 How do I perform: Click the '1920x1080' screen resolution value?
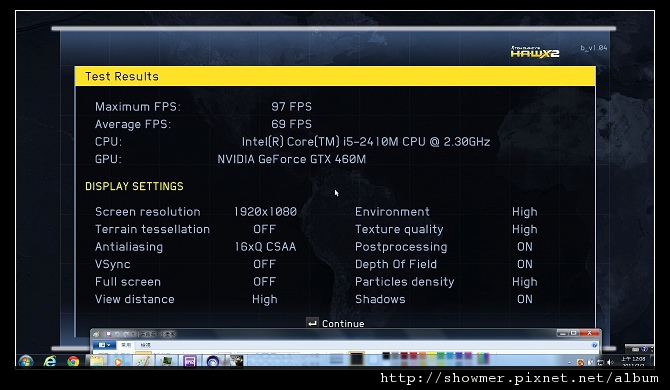265,211
